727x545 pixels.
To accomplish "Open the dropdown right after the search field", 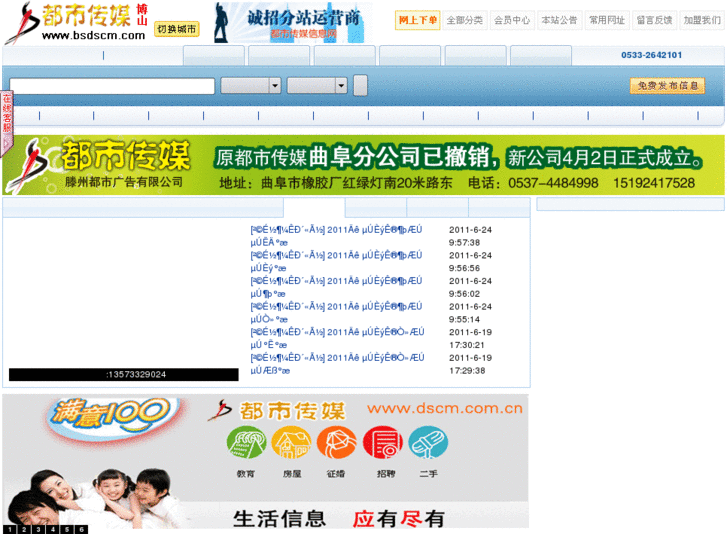I will coord(251,86).
